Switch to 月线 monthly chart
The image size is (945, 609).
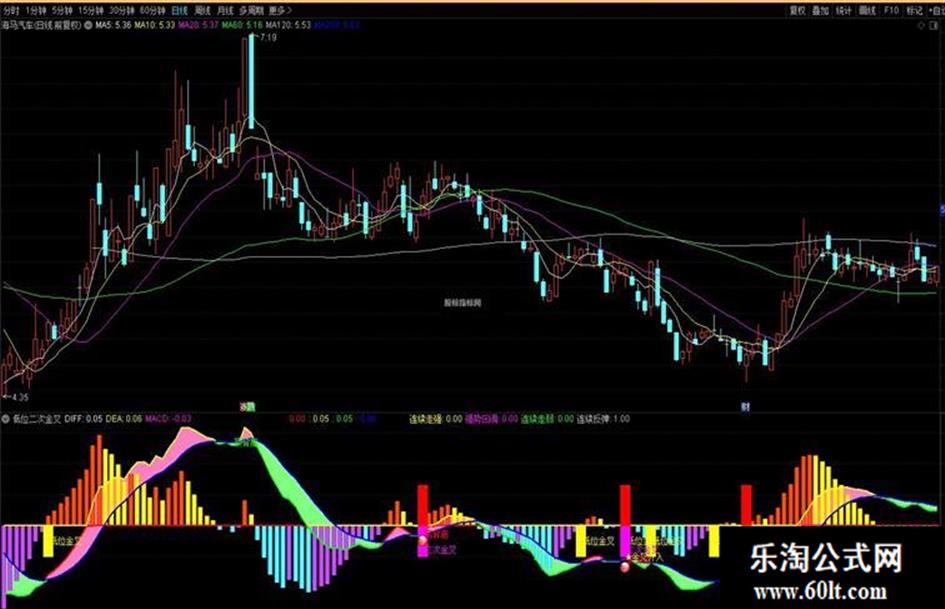(225, 10)
